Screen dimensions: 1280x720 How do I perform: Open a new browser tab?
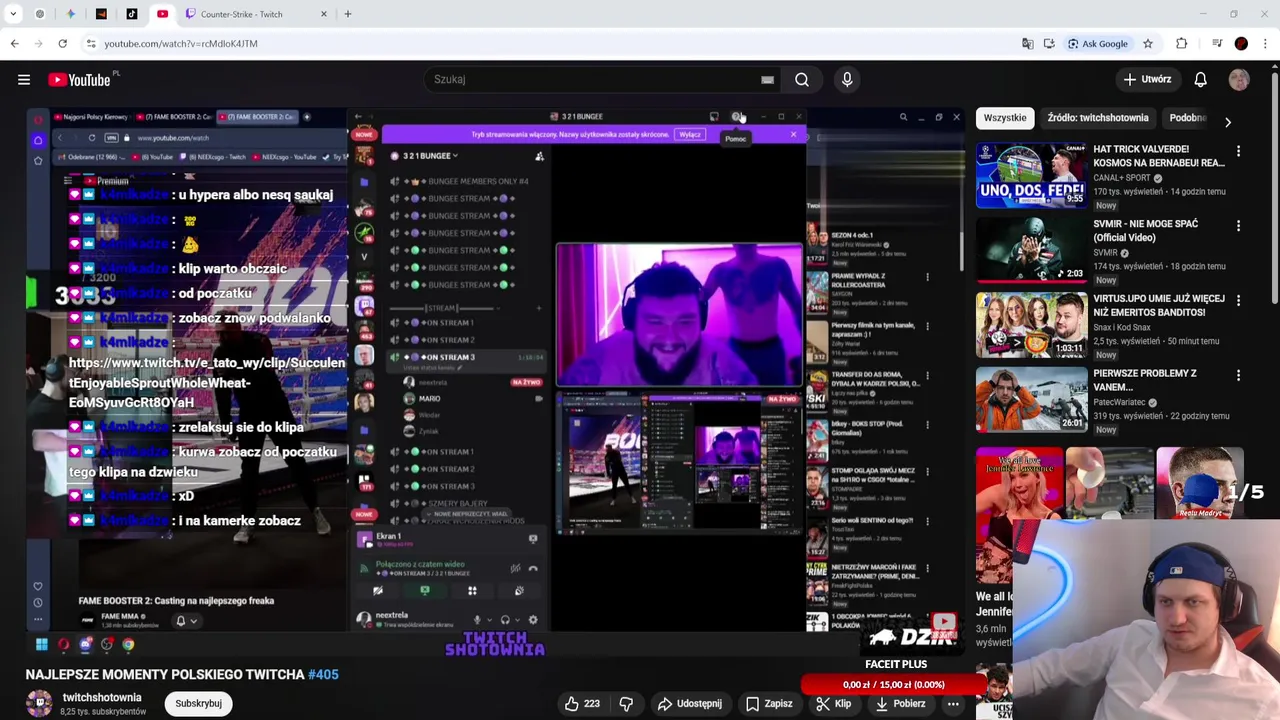point(347,14)
